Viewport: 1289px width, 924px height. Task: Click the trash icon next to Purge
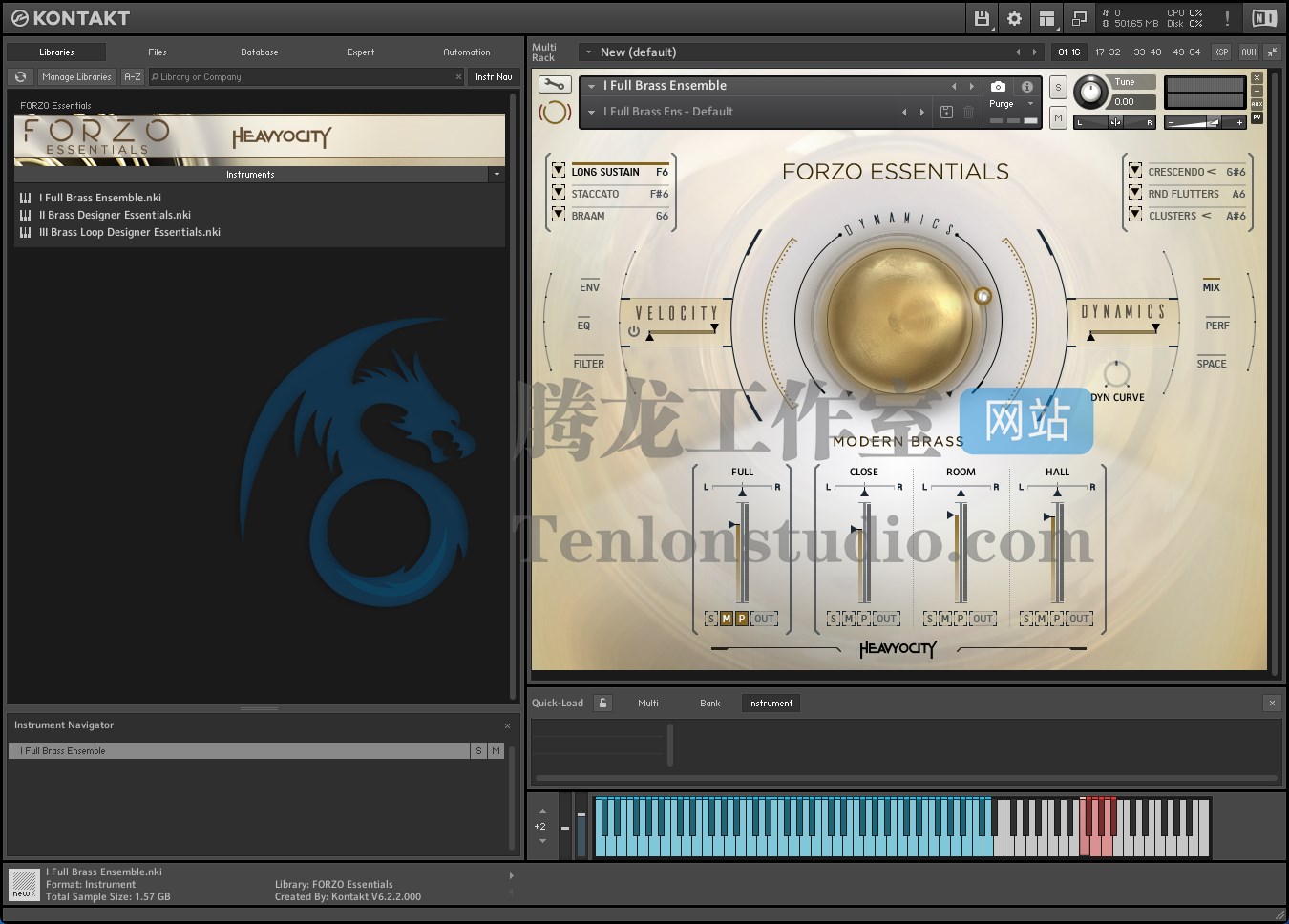pyautogui.click(x=969, y=112)
